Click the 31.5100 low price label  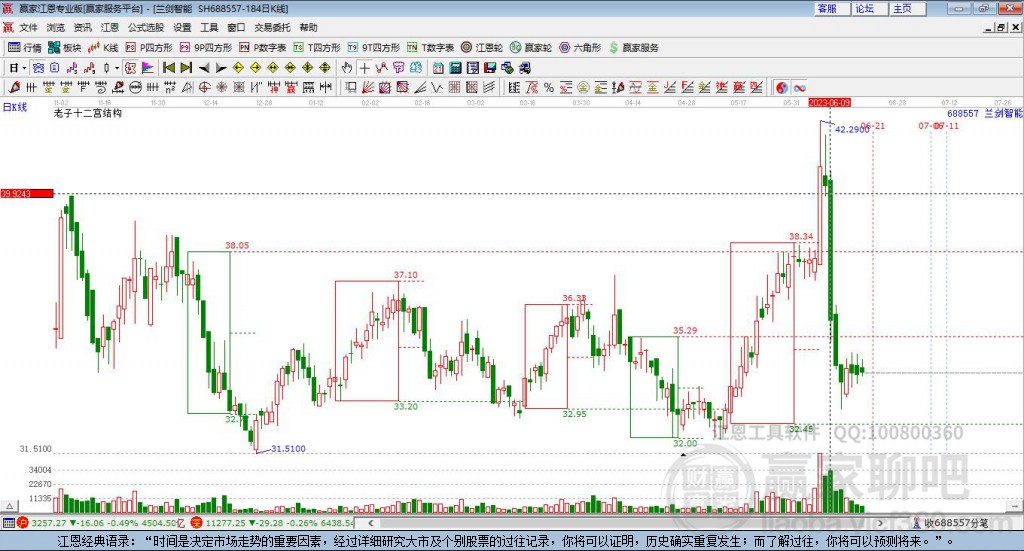288,449
